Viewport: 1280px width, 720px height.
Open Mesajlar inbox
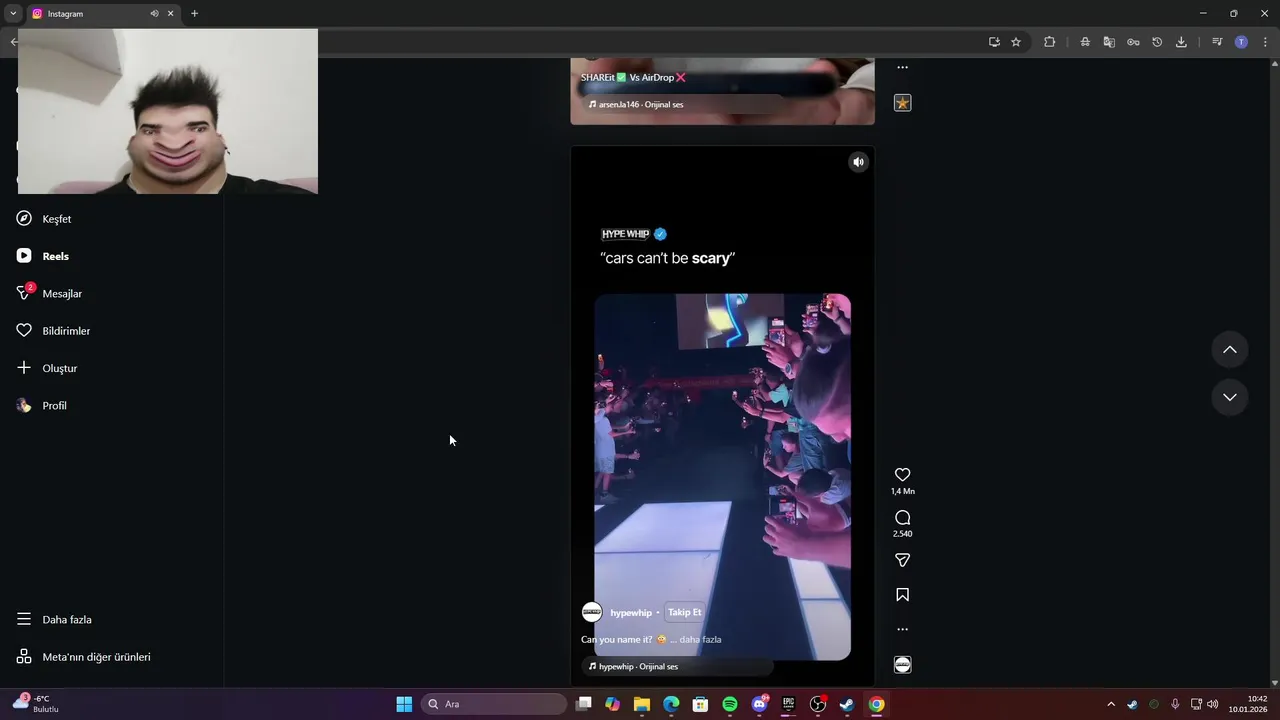pyautogui.click(x=62, y=294)
